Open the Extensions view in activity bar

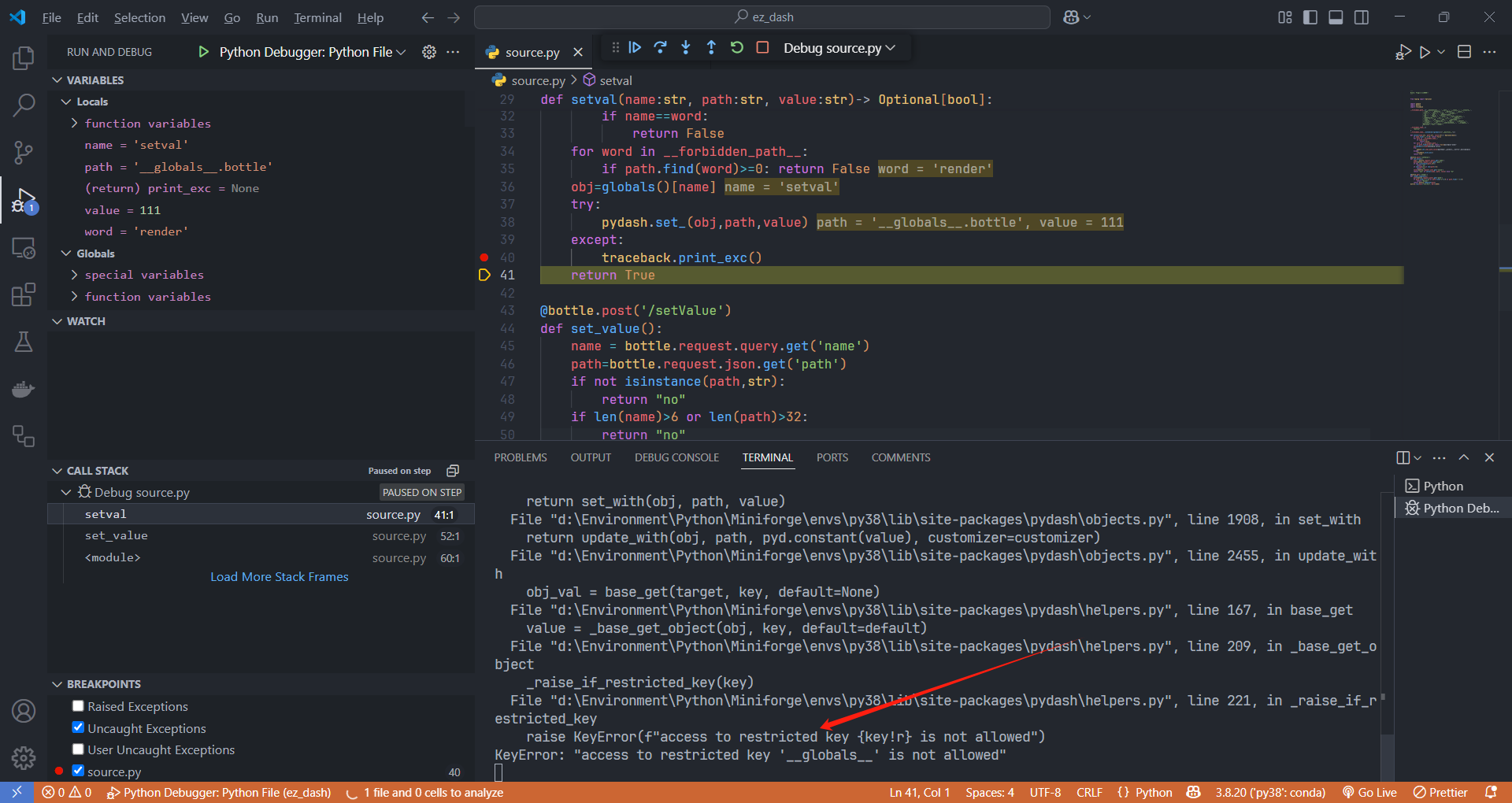pos(24,295)
